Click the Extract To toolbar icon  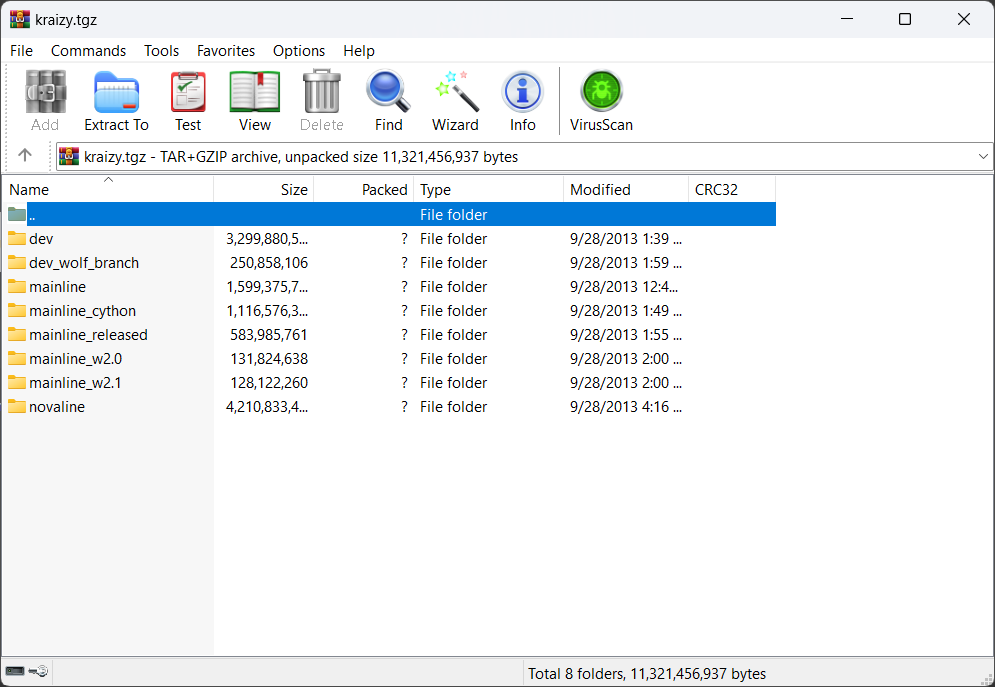(x=116, y=101)
